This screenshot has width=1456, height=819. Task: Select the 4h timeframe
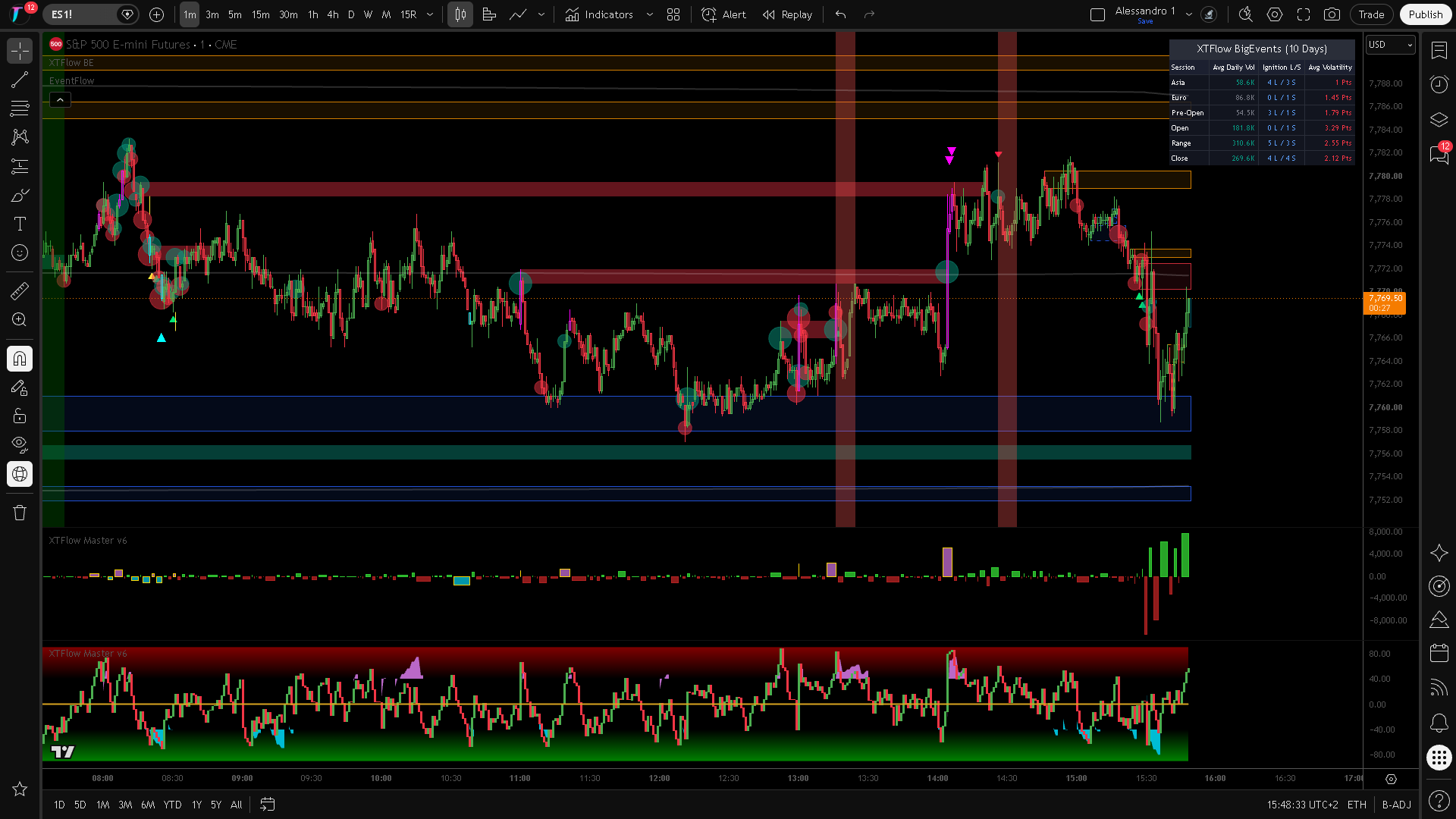(333, 14)
